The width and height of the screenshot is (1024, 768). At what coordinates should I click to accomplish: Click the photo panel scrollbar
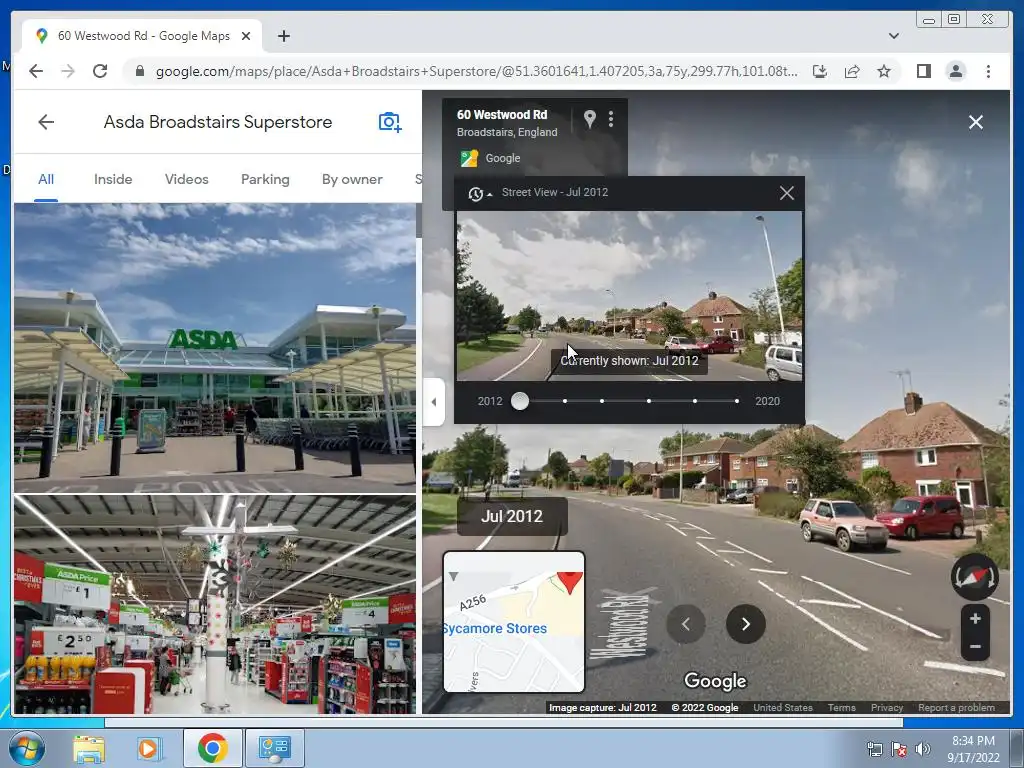tap(419, 221)
